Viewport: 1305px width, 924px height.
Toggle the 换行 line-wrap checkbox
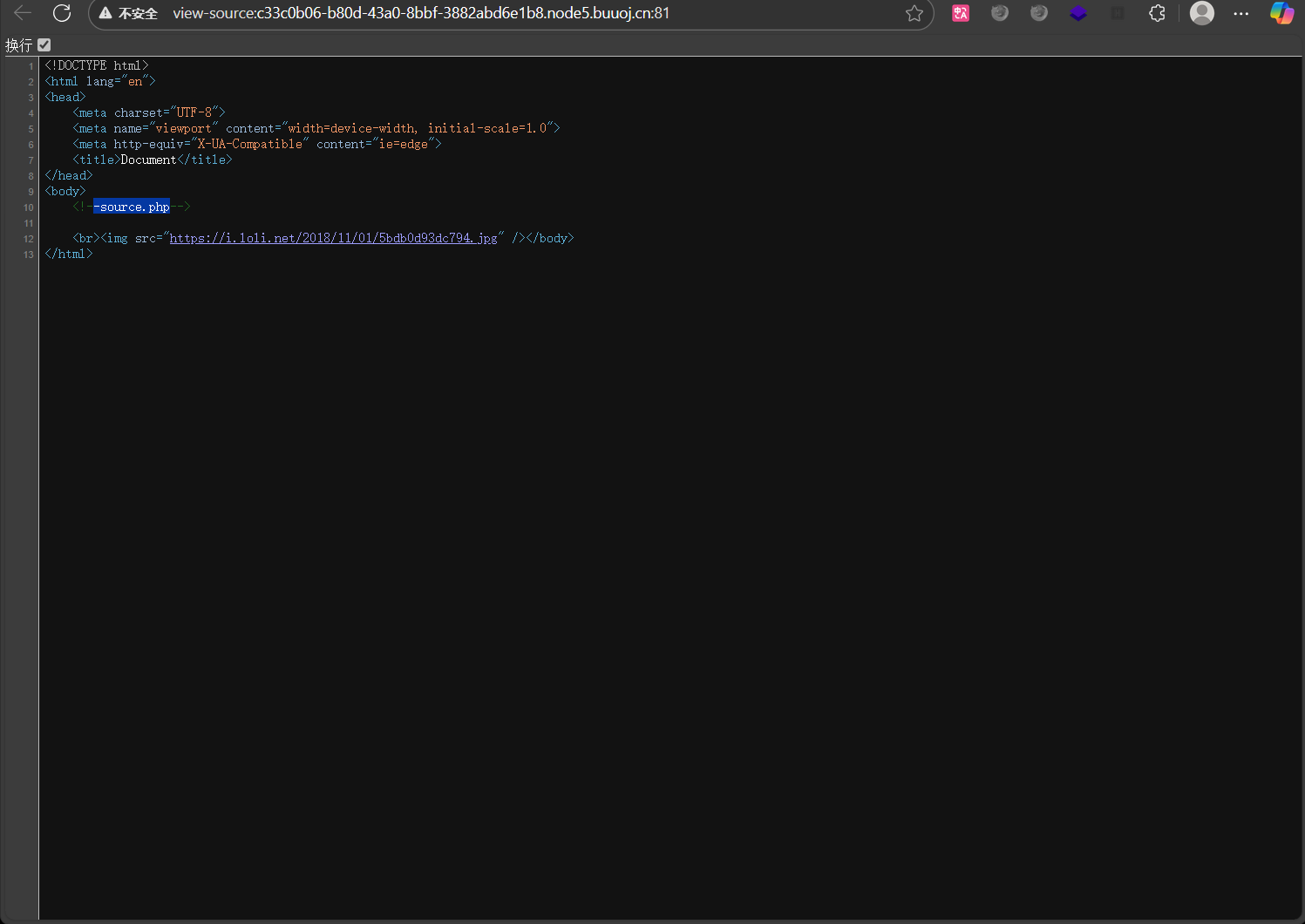pos(44,44)
